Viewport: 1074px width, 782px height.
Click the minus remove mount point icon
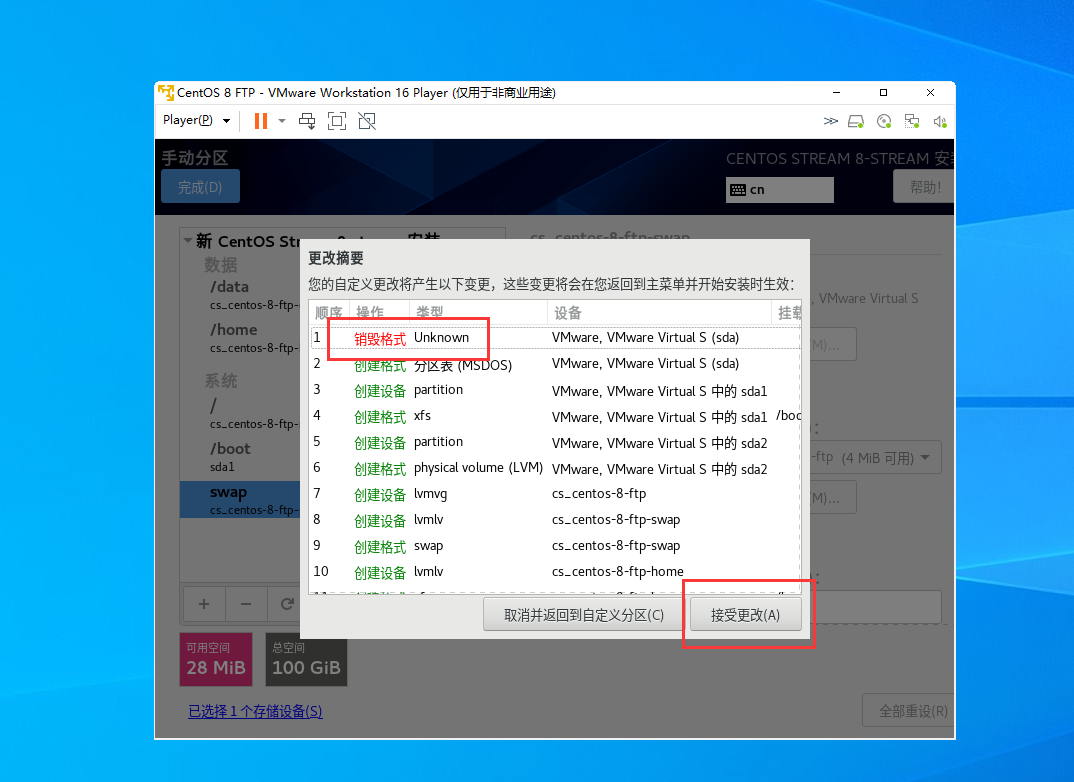(246, 604)
